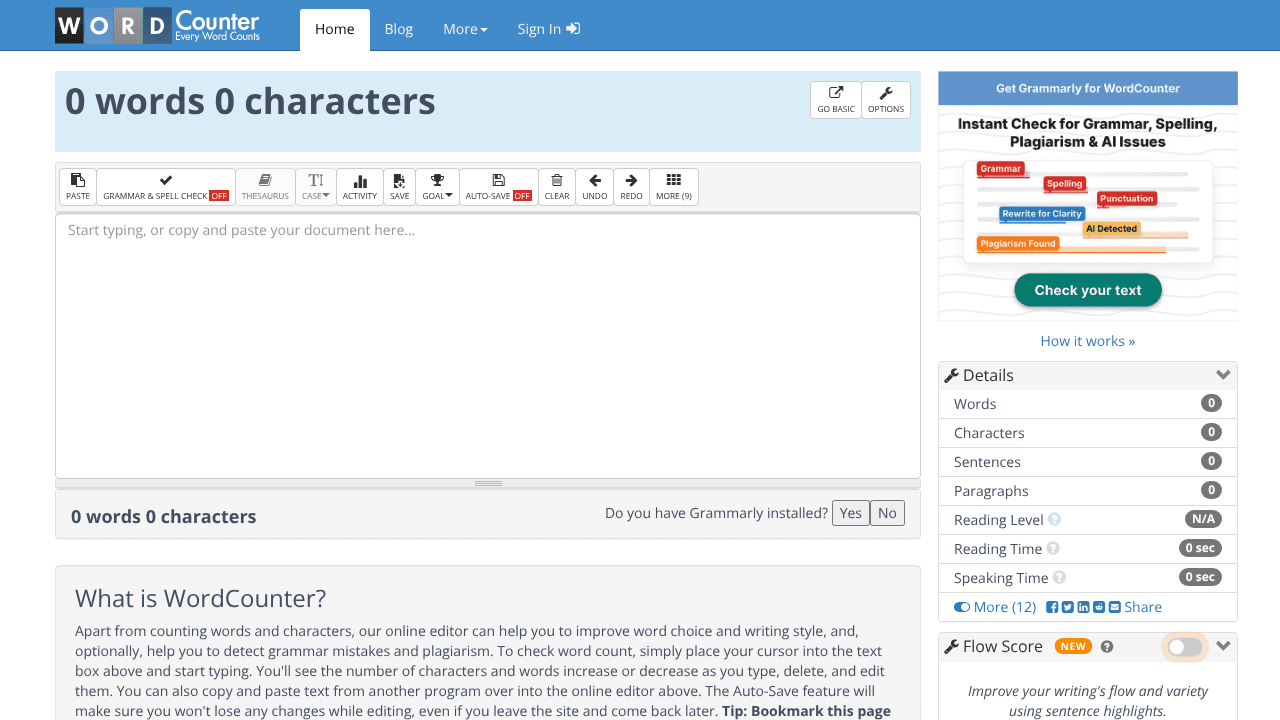1280x720 pixels.
Task: Click the Share link
Action: point(1143,607)
